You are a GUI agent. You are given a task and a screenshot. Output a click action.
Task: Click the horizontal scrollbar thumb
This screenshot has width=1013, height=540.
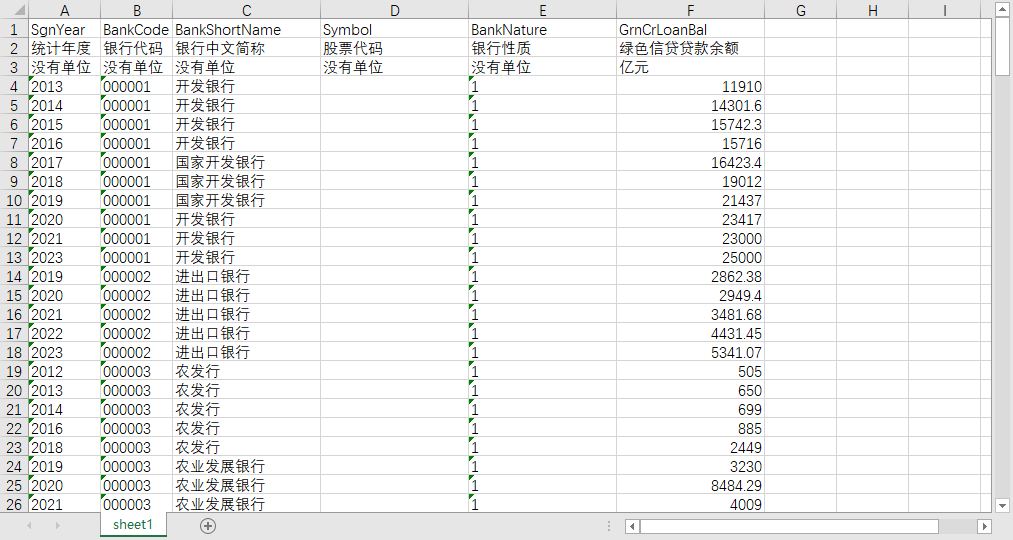click(789, 526)
